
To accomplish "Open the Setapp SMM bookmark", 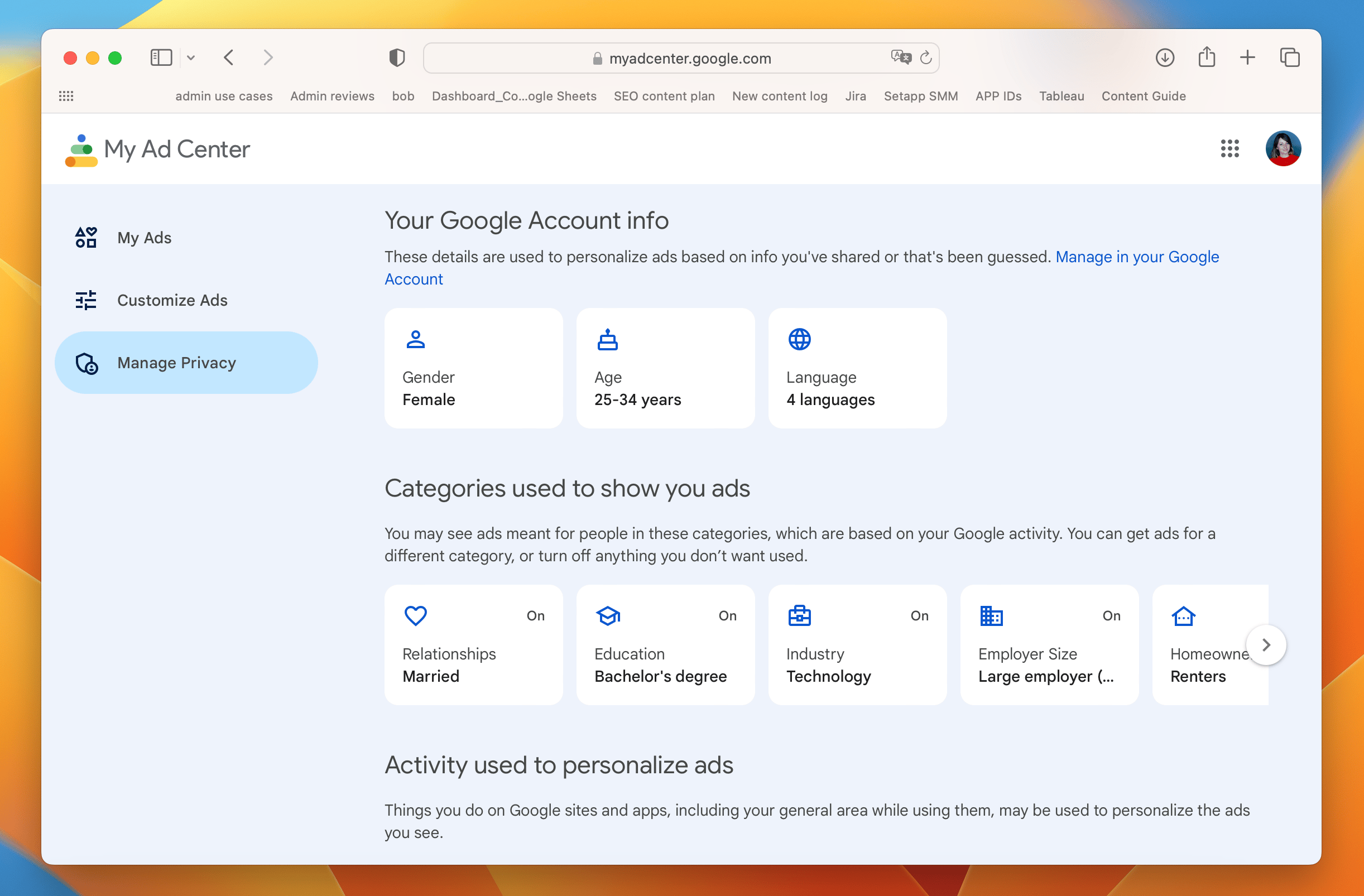I will coord(921,97).
